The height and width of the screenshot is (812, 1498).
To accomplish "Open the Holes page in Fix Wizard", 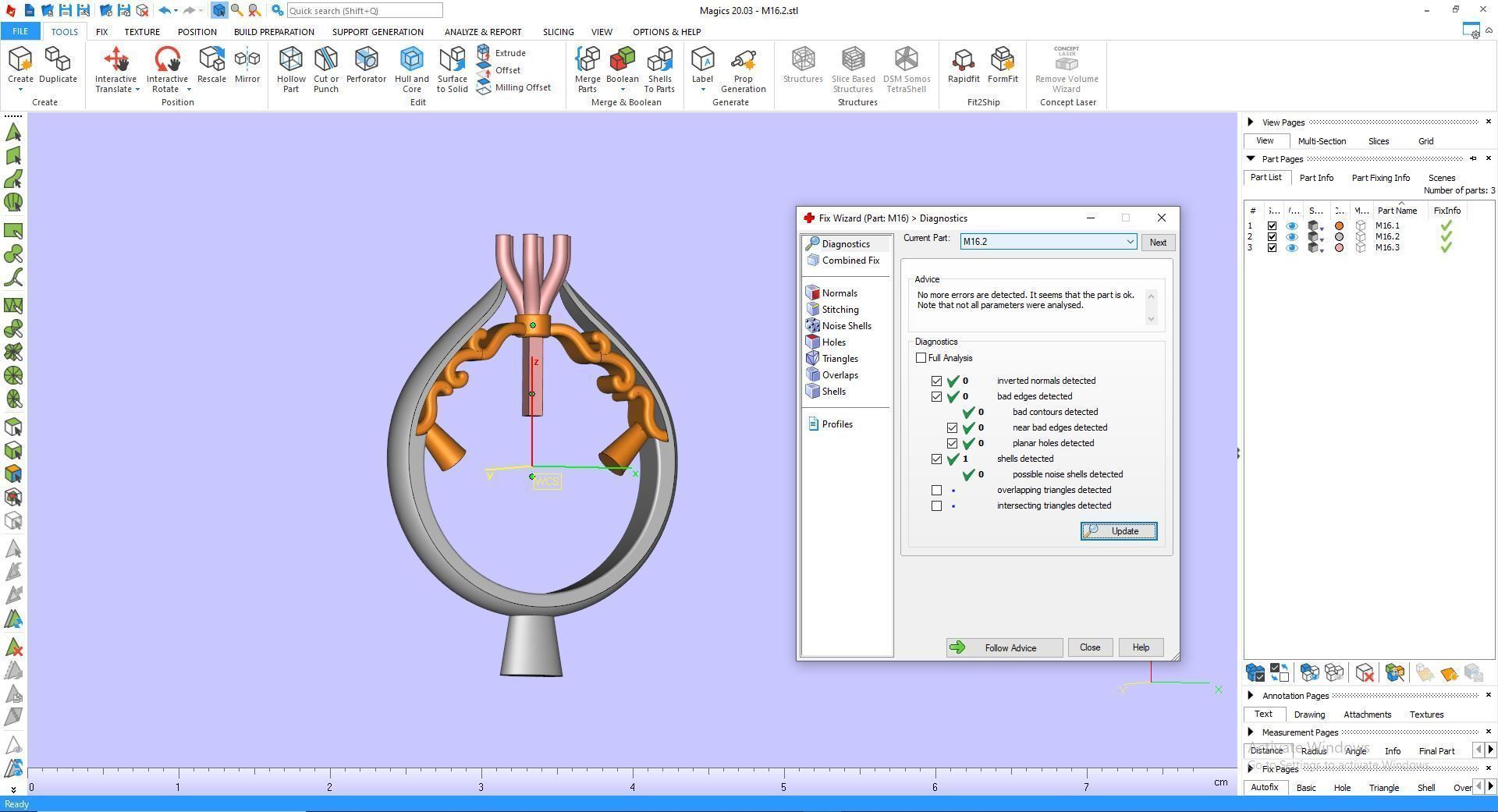I will [833, 342].
